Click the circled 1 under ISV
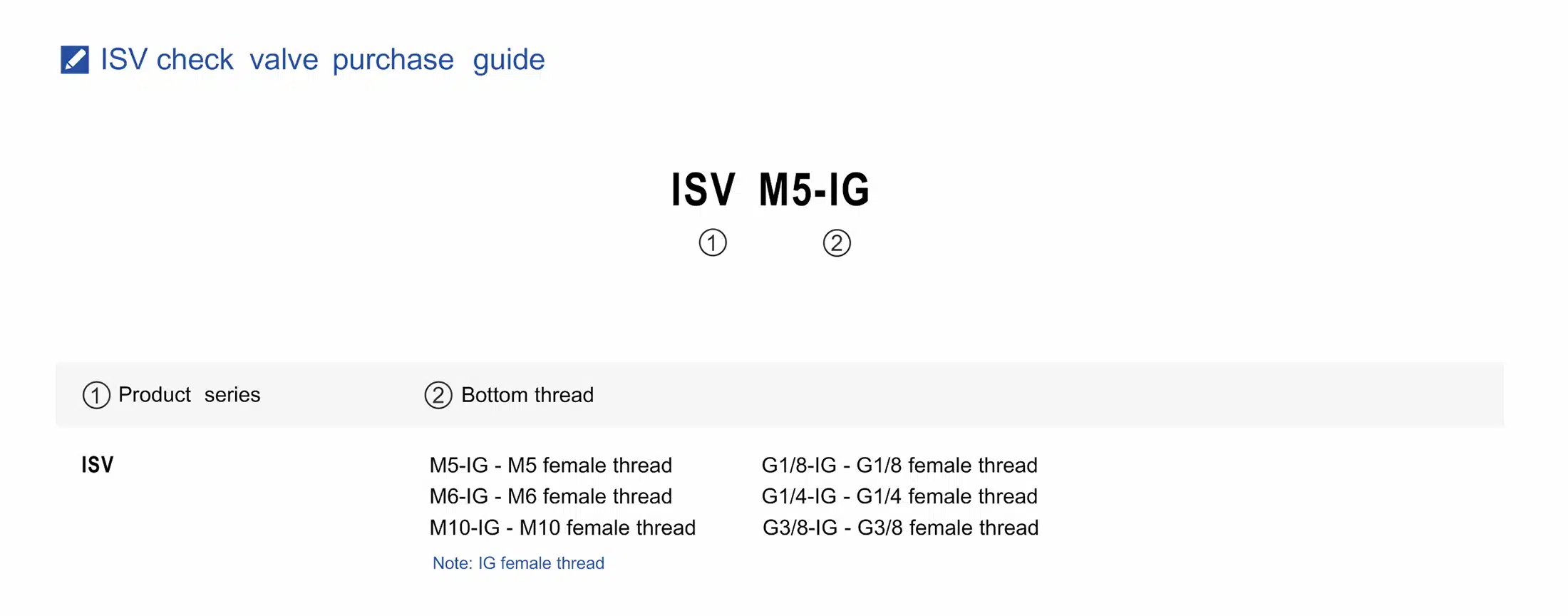 coord(712,243)
